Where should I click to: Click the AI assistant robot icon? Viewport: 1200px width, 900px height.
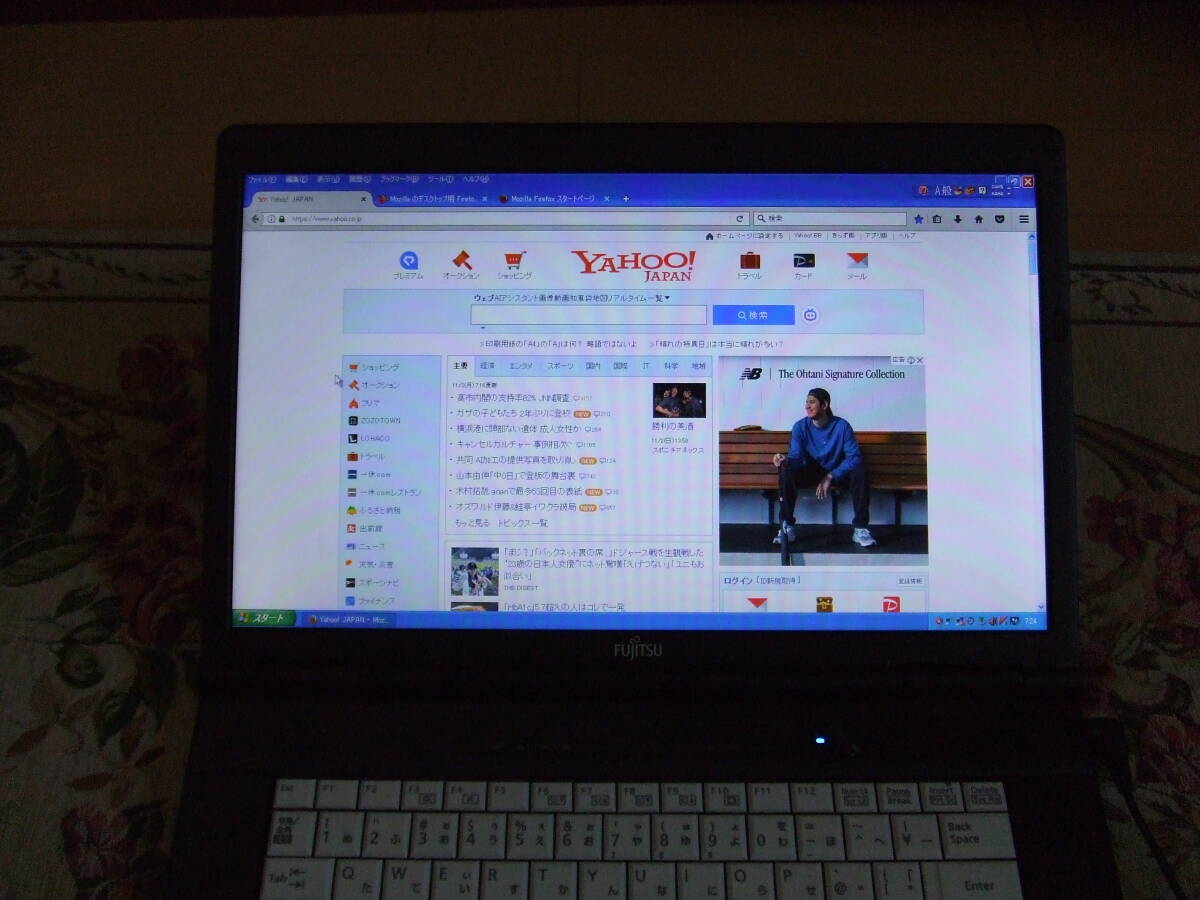pos(811,315)
